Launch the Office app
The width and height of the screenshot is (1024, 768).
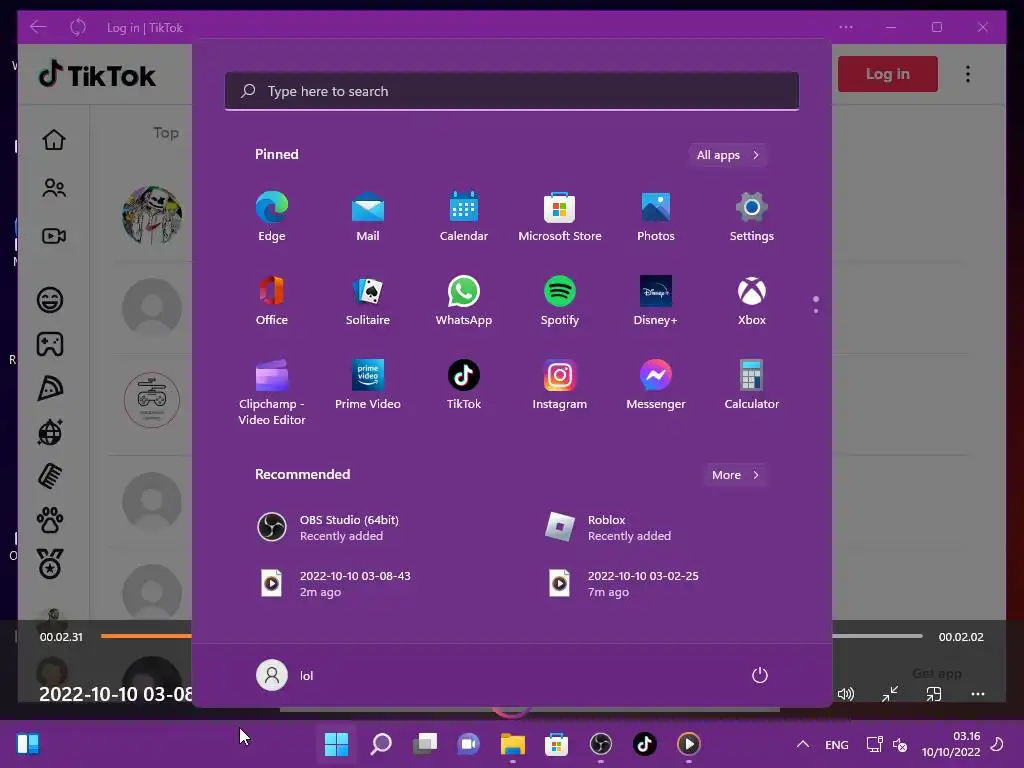pos(272,301)
